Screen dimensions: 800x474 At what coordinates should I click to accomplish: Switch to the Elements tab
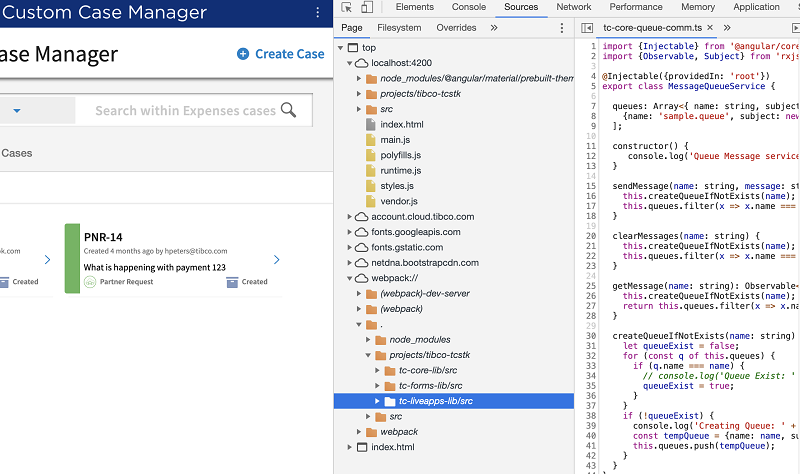pyautogui.click(x=414, y=7)
